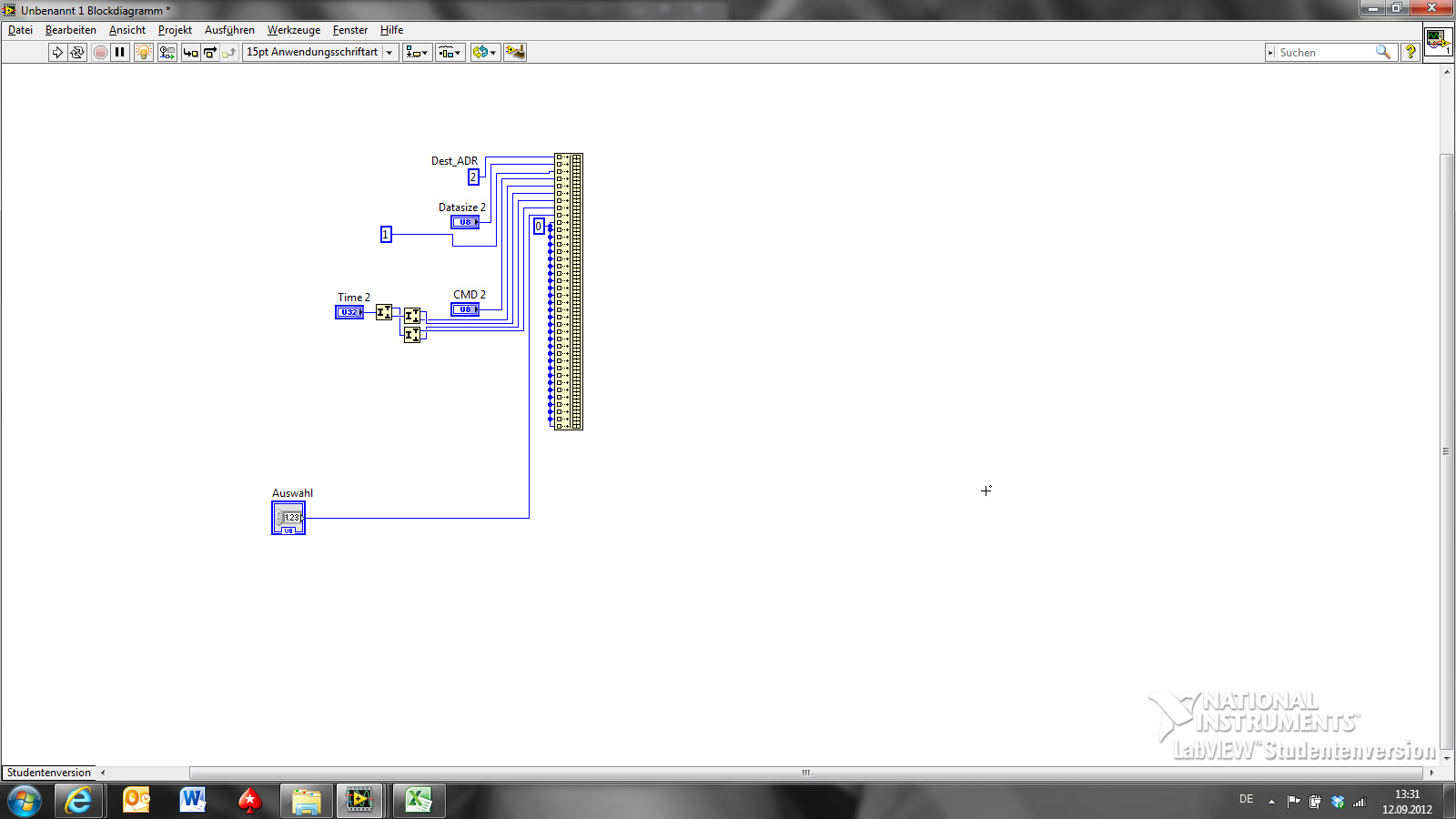Image resolution: width=1456 pixels, height=819 pixels.
Task: Toggle Retain Wire Values button
Action: pyautogui.click(x=167, y=53)
